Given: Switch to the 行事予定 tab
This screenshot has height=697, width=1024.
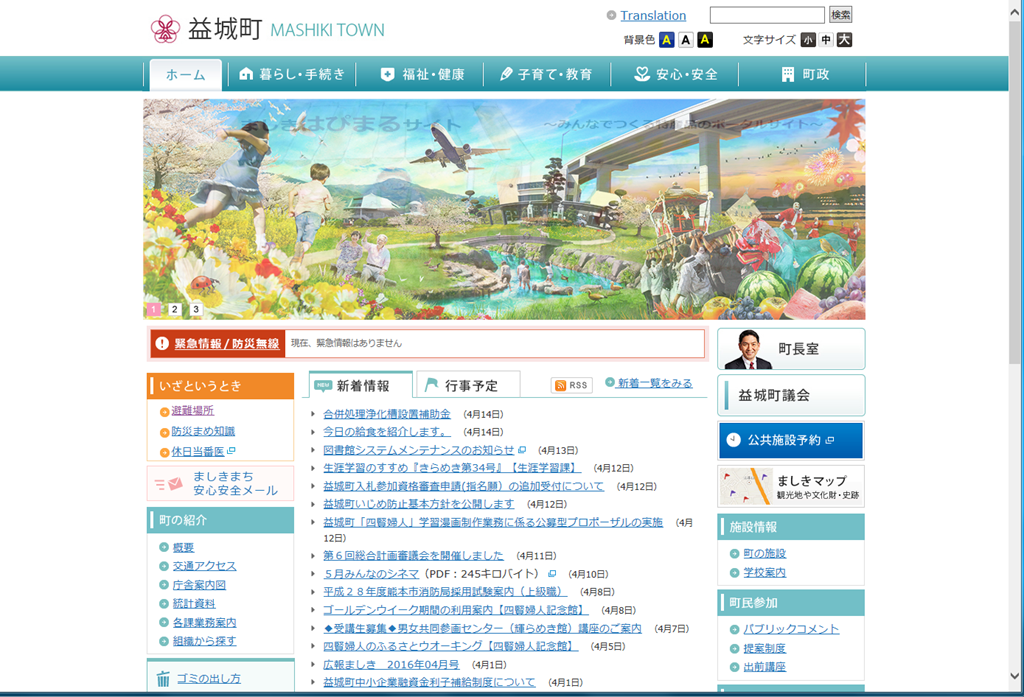Looking at the screenshot, I should pos(468,385).
